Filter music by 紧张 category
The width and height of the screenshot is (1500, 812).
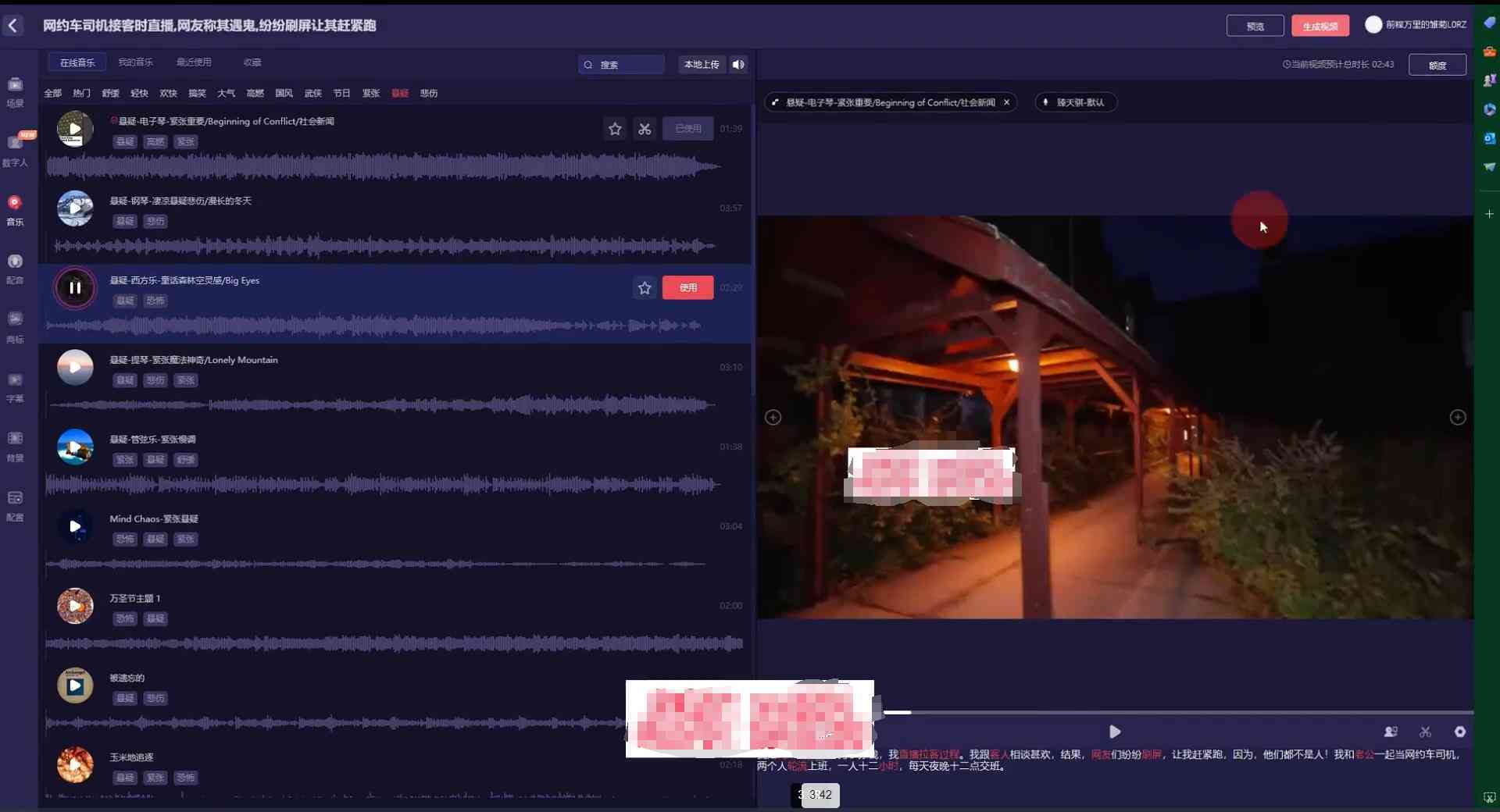371,93
